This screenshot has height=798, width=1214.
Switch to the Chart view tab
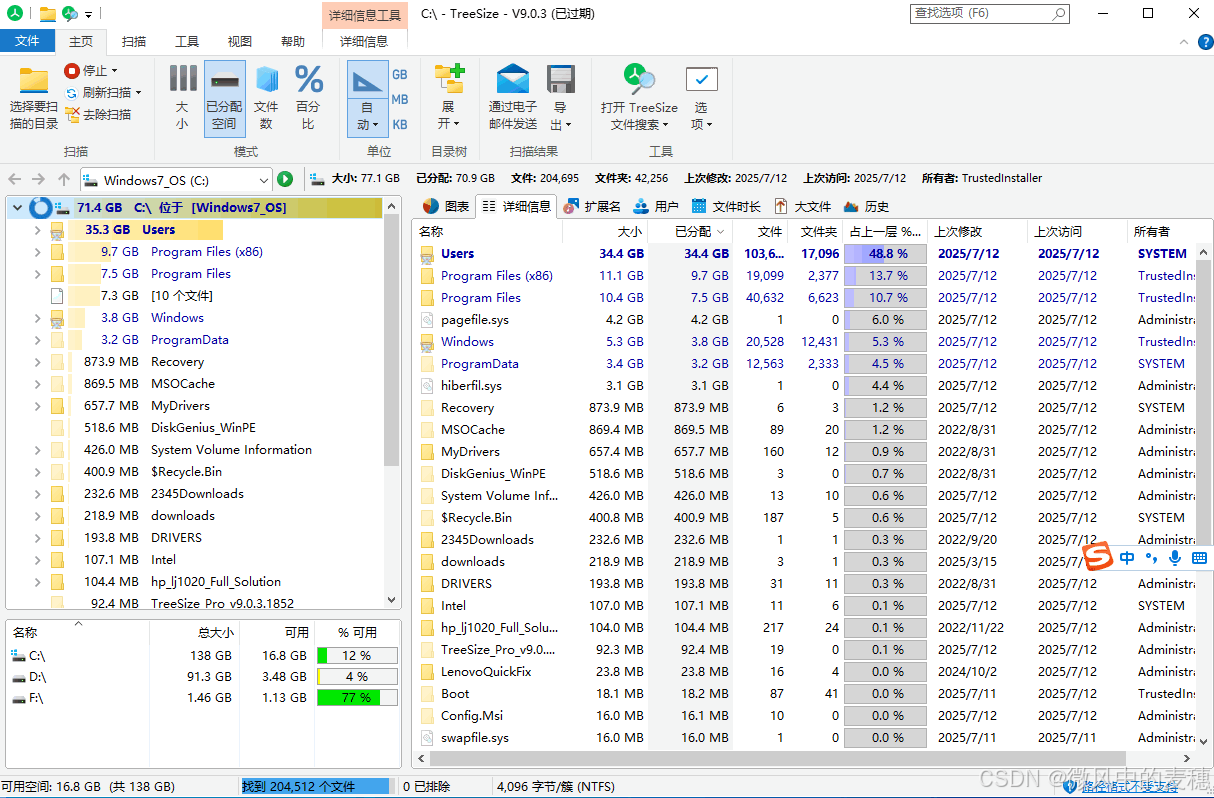pyautogui.click(x=445, y=207)
